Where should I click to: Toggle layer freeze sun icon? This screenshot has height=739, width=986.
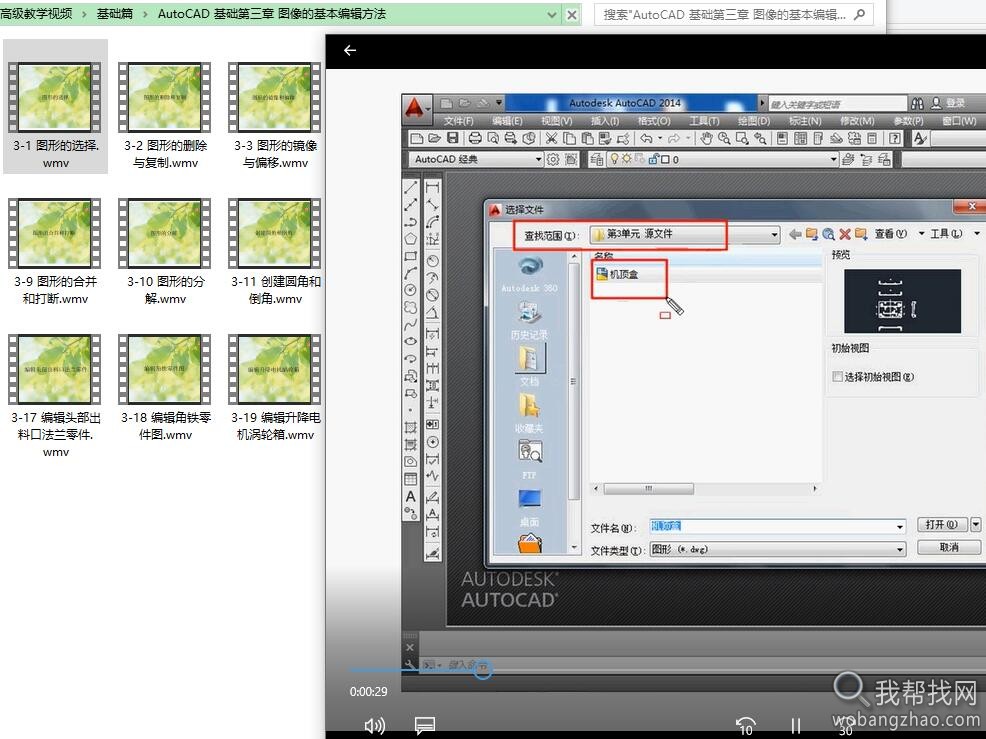(626, 160)
